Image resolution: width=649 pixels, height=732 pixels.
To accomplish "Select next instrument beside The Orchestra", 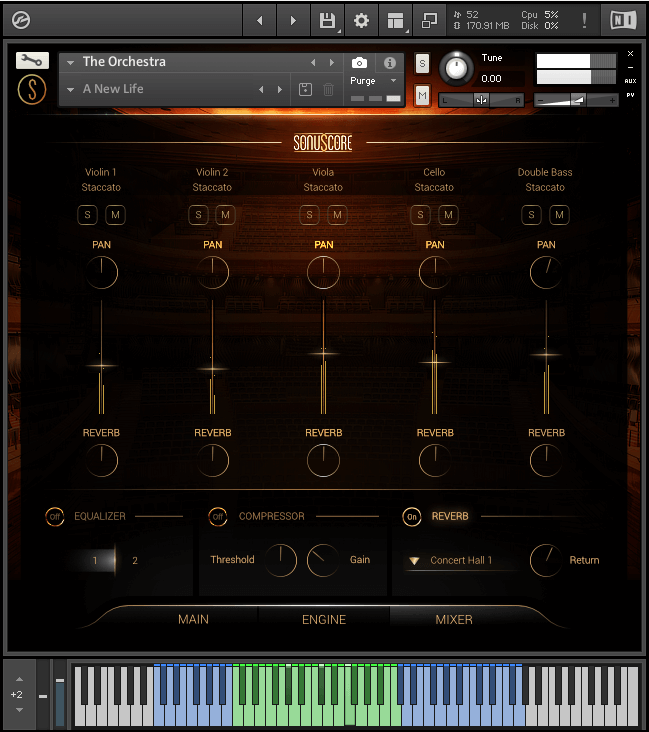I will point(332,63).
